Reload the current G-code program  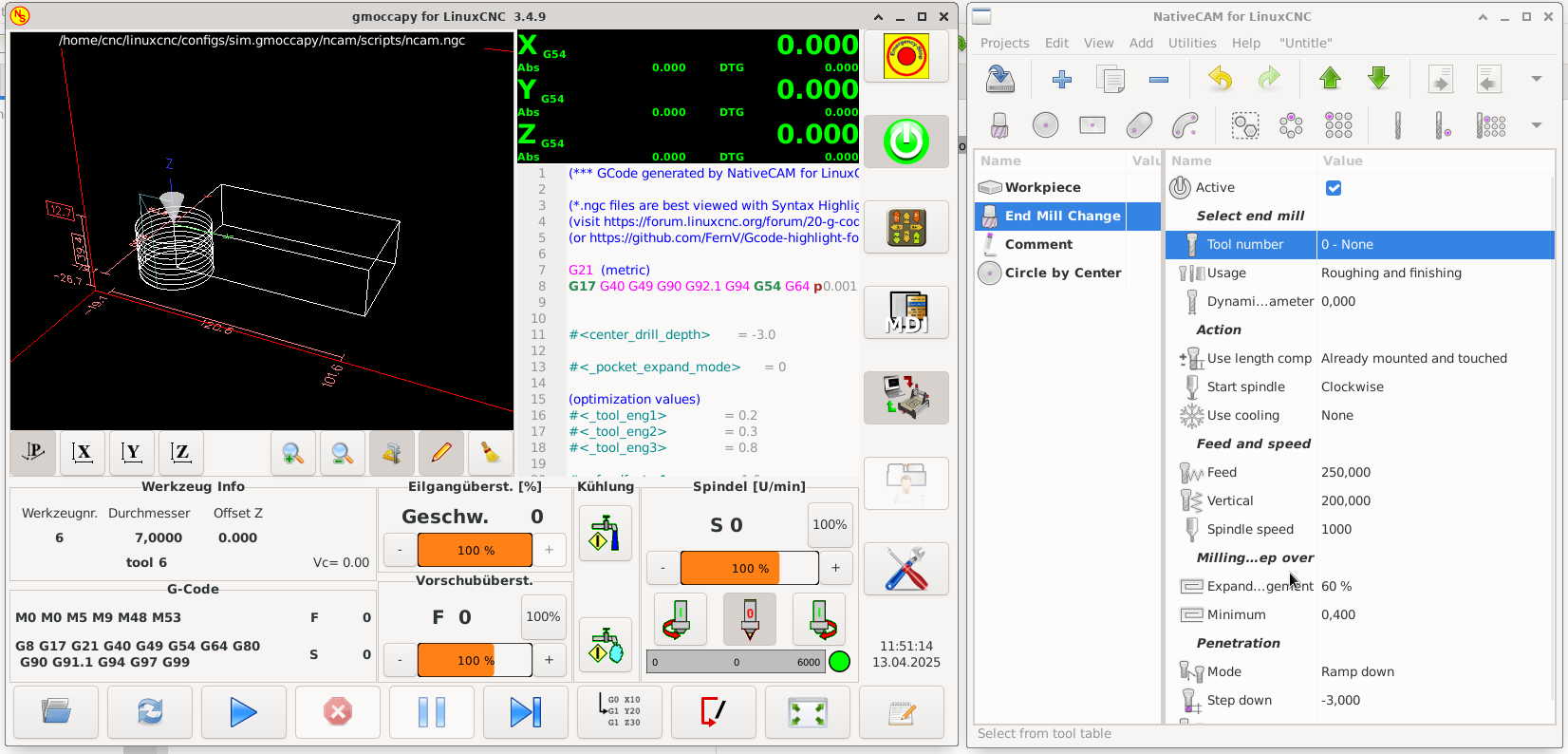(150, 712)
